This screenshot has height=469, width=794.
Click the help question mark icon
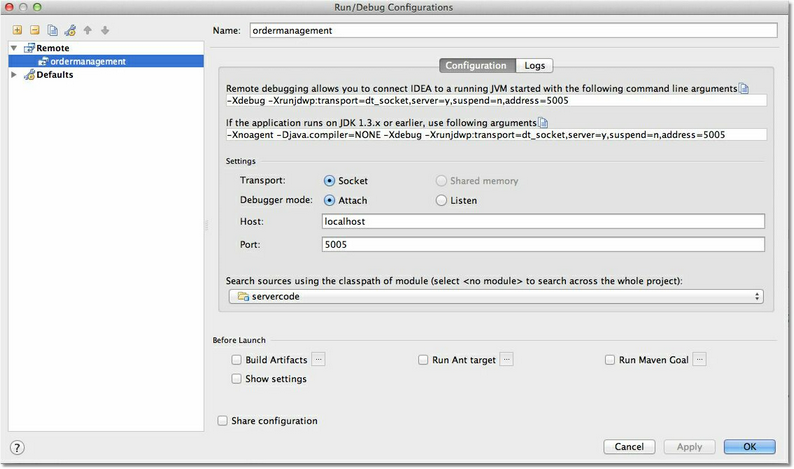click(x=17, y=447)
